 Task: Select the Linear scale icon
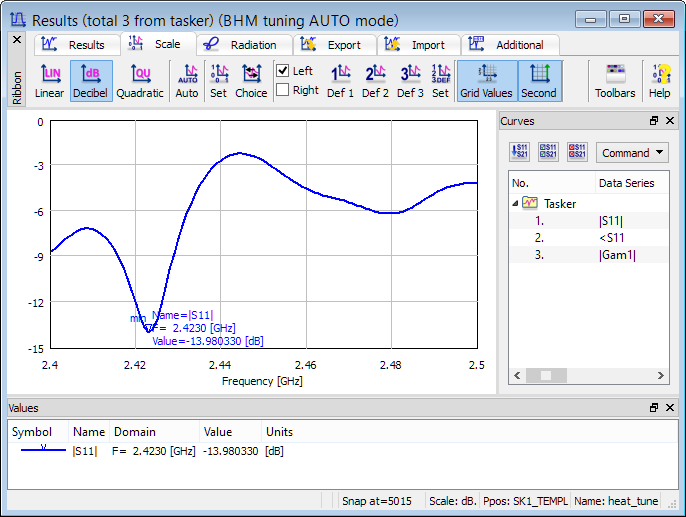point(49,80)
